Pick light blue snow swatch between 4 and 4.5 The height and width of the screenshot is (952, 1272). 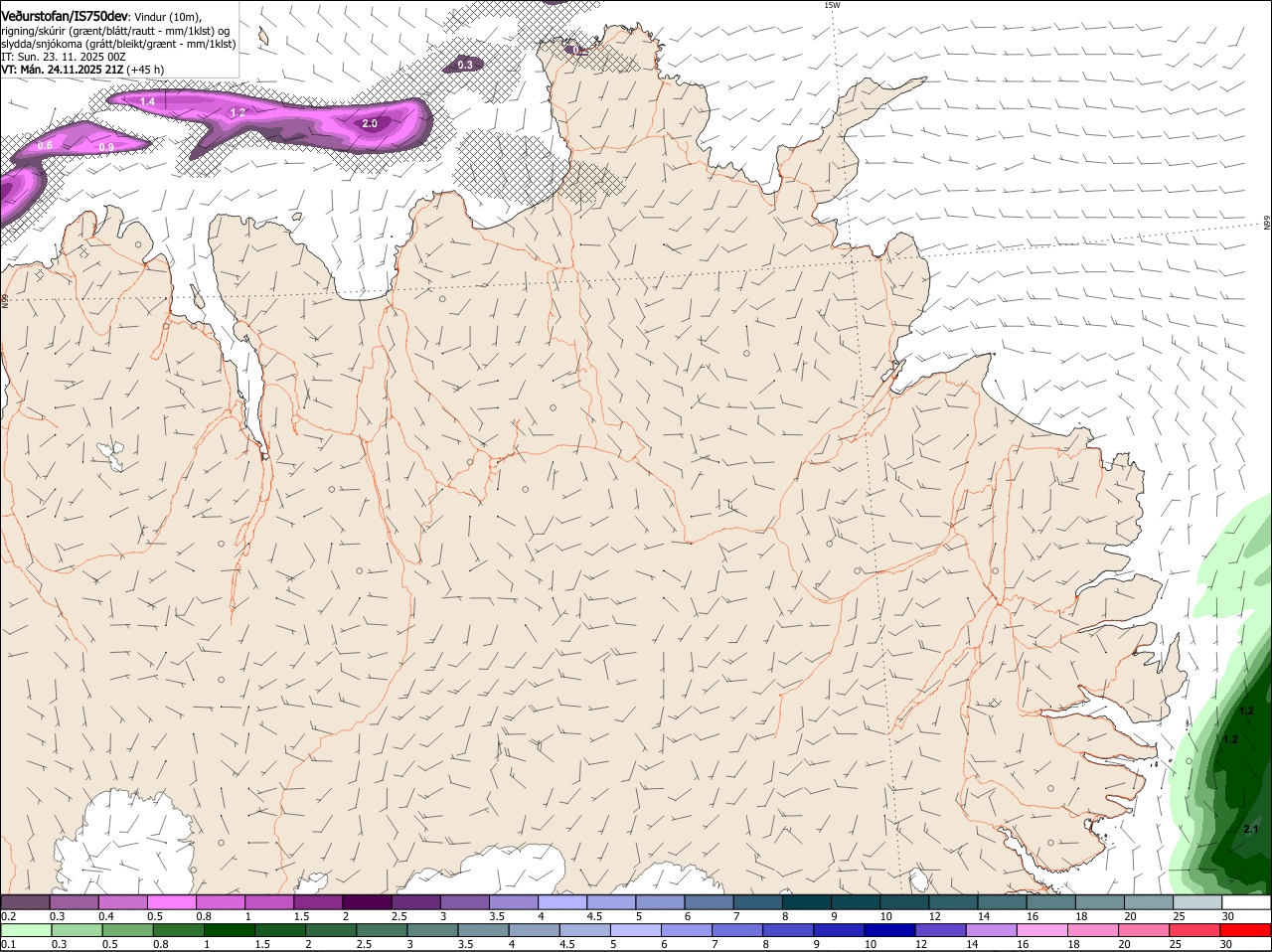tap(561, 901)
